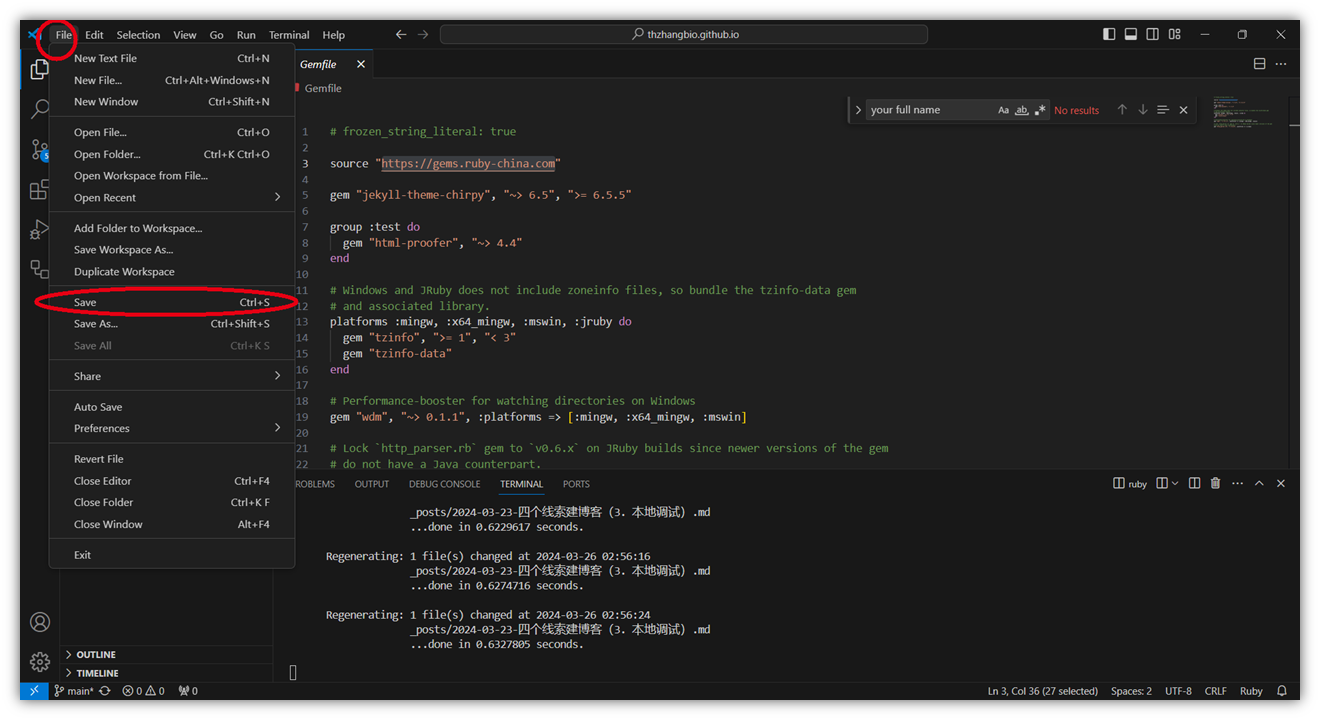The width and height of the screenshot is (1320, 720).
Task: Click the gems.ruby-china.com source link
Action: (x=468, y=164)
